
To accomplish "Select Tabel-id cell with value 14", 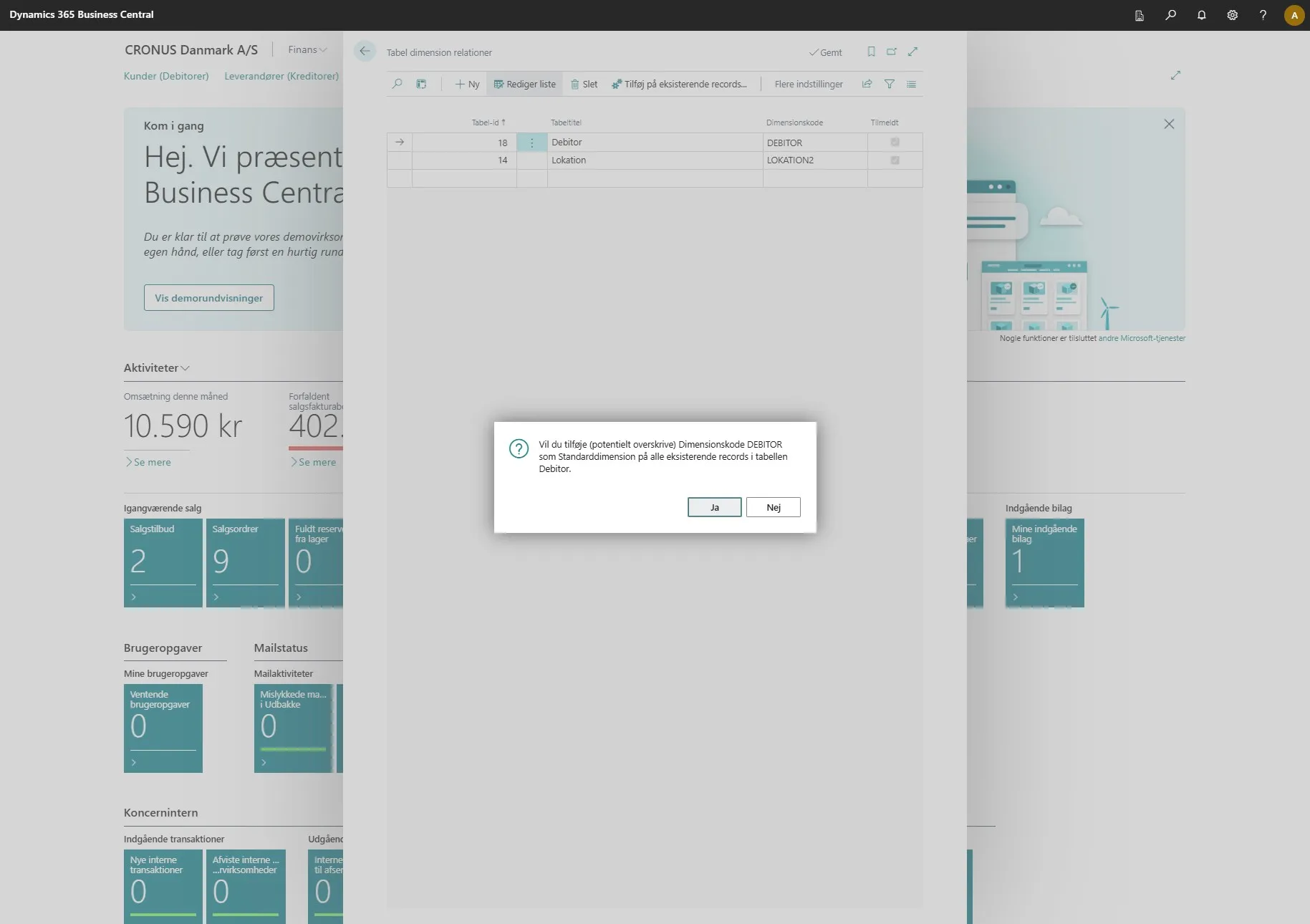I will click(464, 160).
